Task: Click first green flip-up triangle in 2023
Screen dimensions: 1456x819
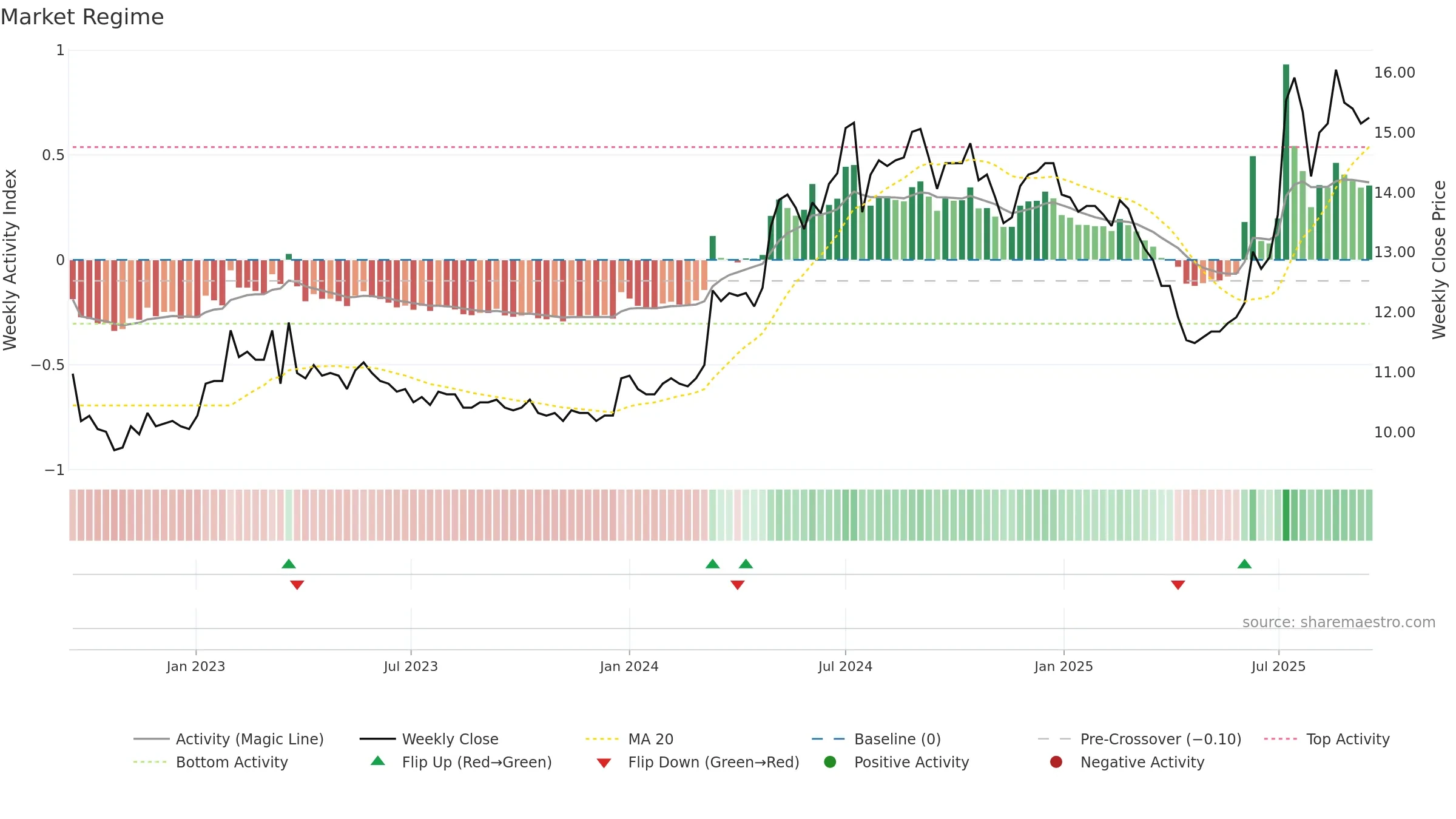Action: point(289,564)
